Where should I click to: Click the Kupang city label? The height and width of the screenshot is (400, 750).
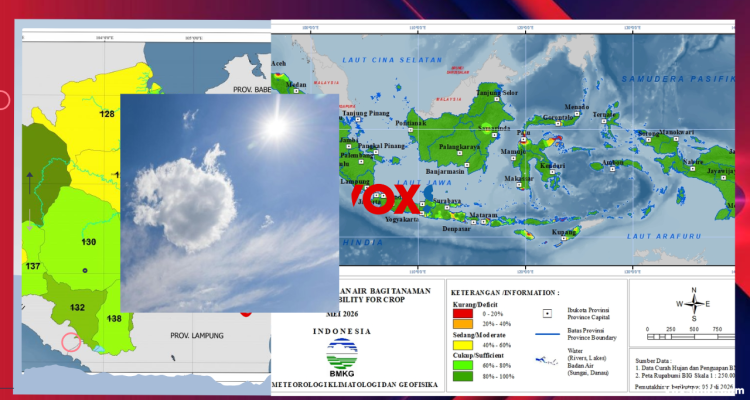563,232
